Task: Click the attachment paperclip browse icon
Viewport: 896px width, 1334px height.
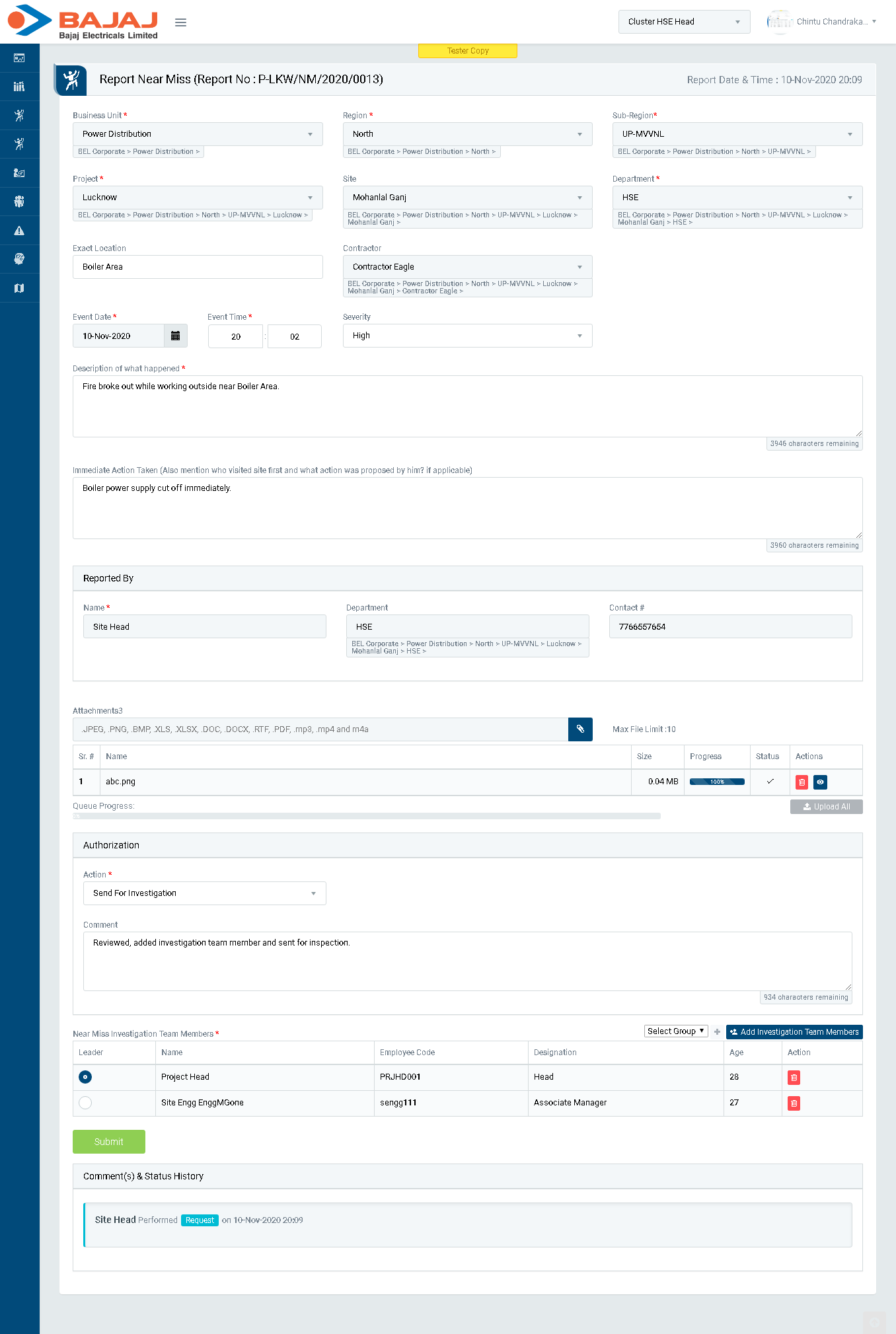Action: coord(580,729)
